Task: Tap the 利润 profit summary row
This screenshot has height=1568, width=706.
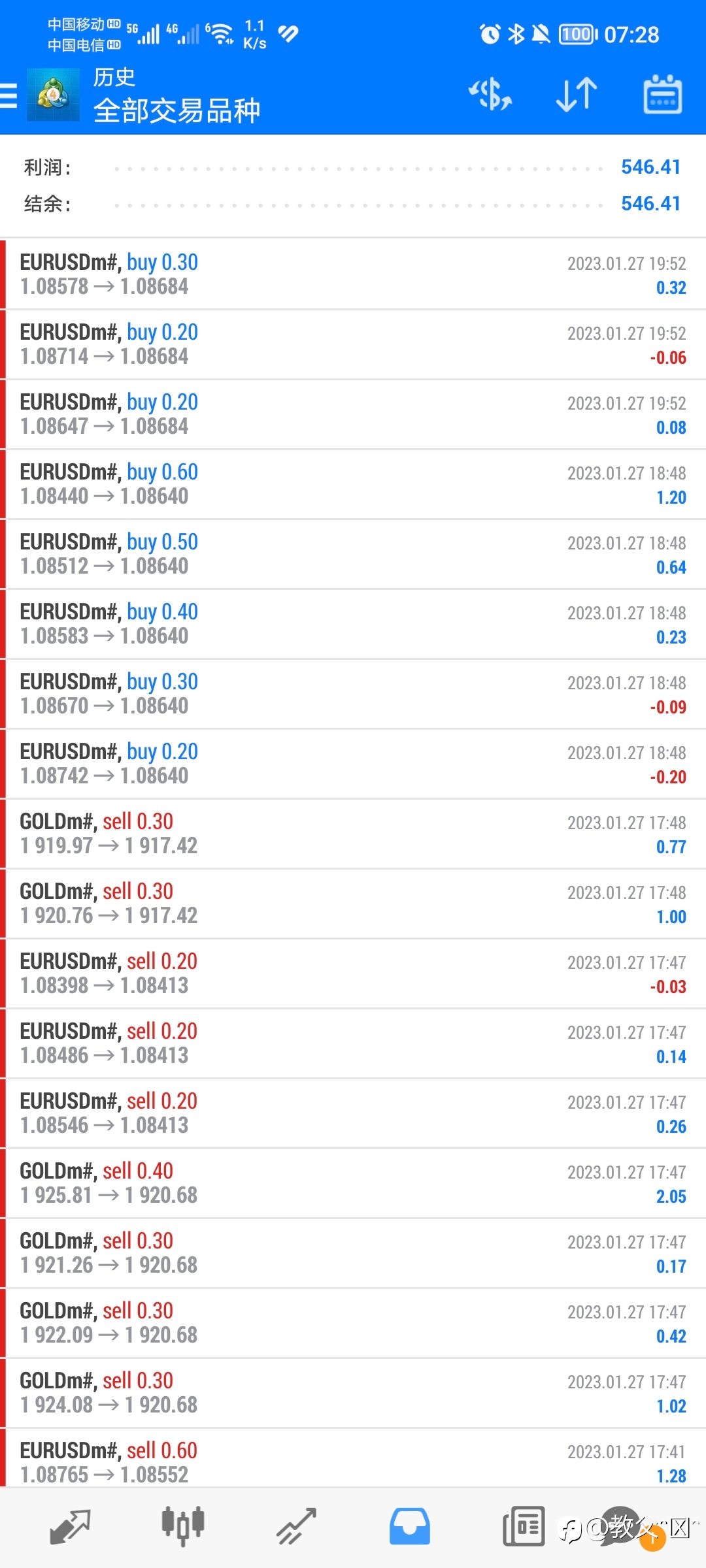Action: pos(353,167)
